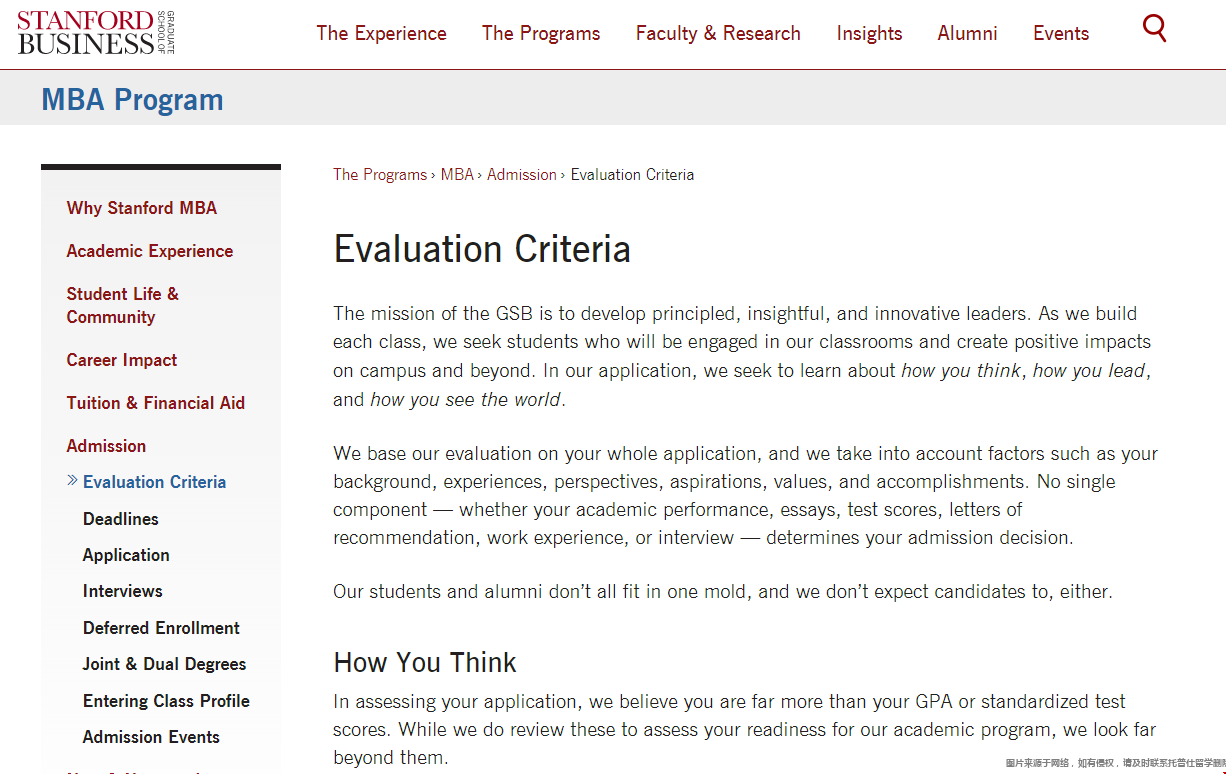Select the MBA breadcrumb link
The image size is (1226, 774).
[457, 174]
